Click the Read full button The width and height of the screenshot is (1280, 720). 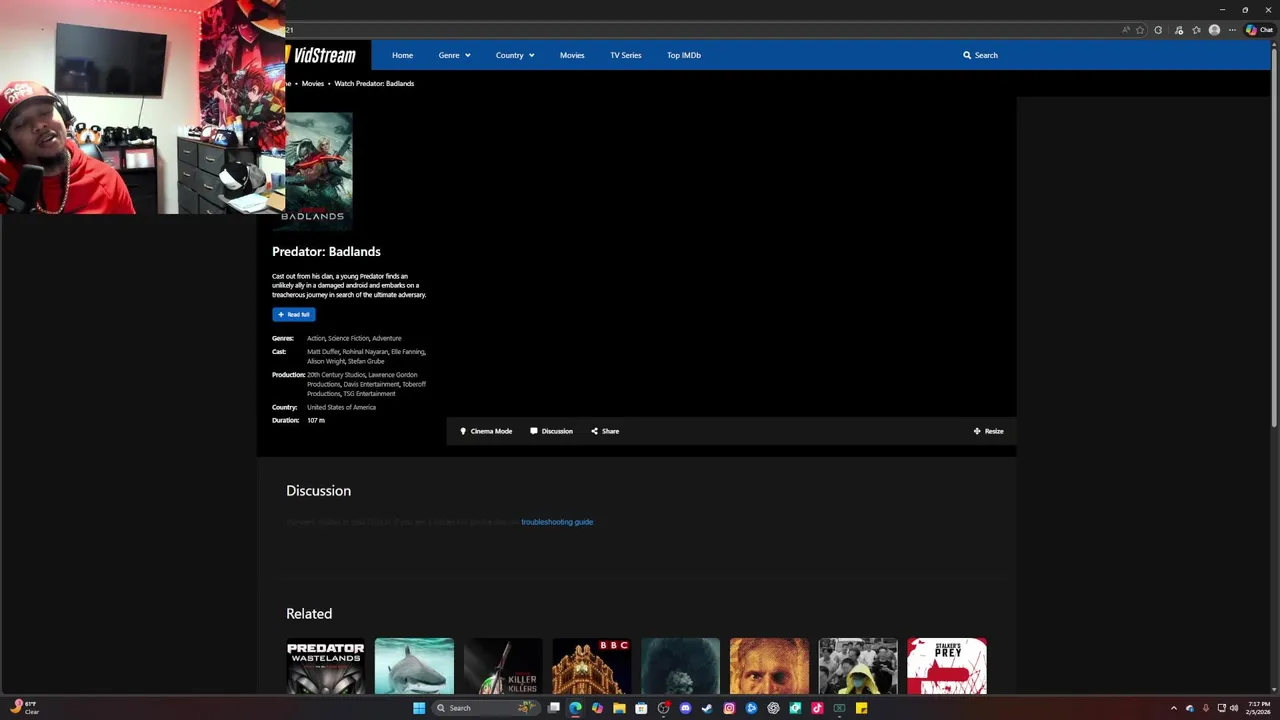coord(294,314)
